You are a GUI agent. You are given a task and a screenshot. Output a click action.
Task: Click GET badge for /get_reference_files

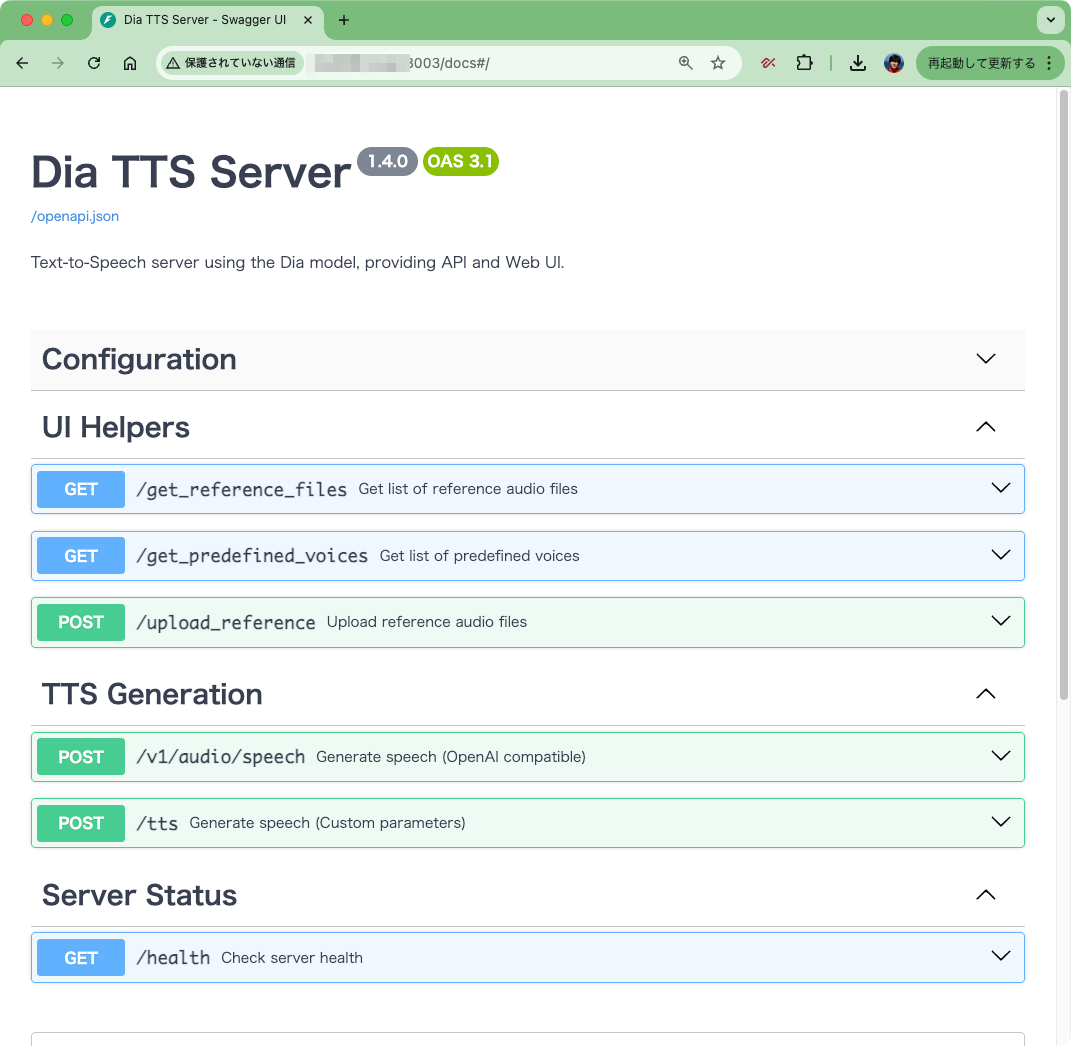[81, 489]
